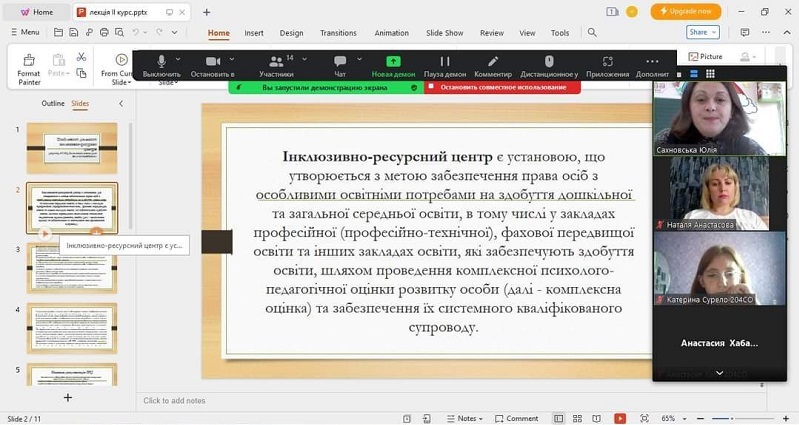Viewport: 799px width, 425px height.
Task: Collapse the ribbon with the up chevron
Action: click(x=787, y=32)
